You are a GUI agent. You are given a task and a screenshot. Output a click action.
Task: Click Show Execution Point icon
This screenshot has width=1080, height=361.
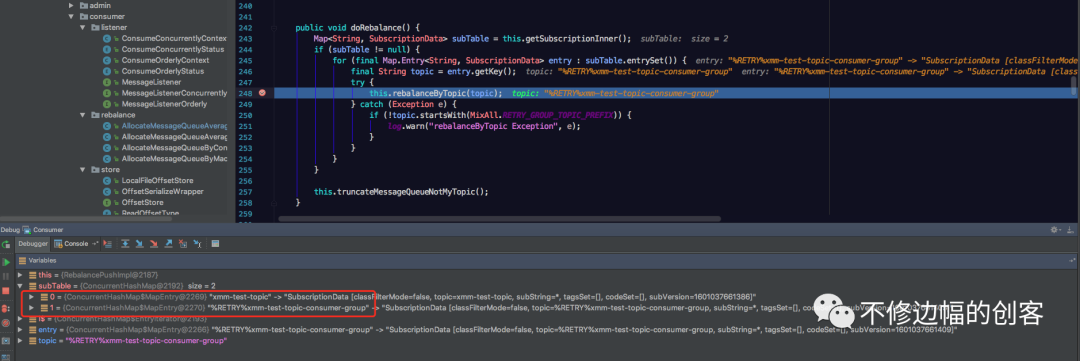point(107,244)
